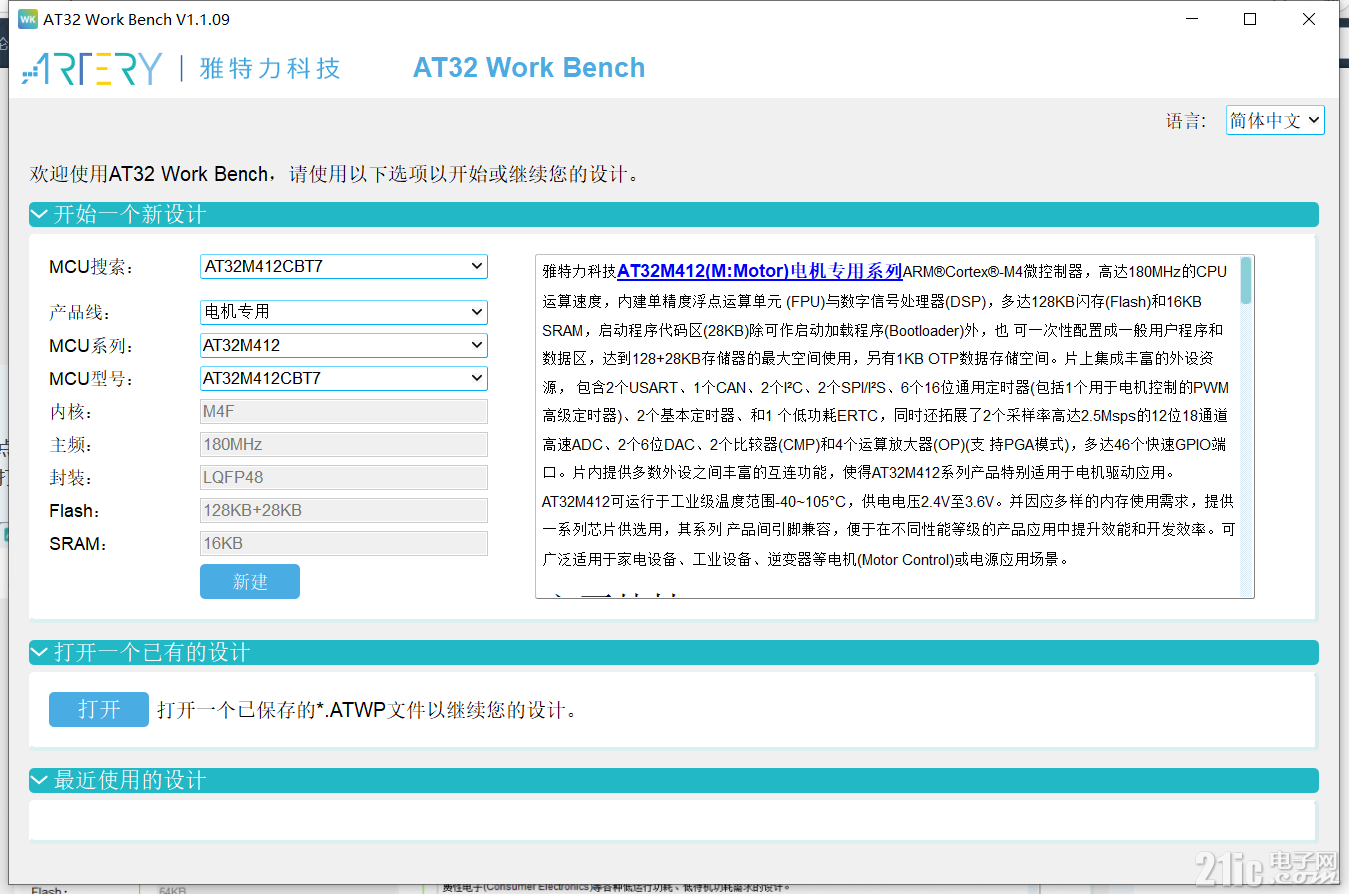Open the MCU型号 dropdown
Screen dimensions: 1349x894
[x=344, y=378]
